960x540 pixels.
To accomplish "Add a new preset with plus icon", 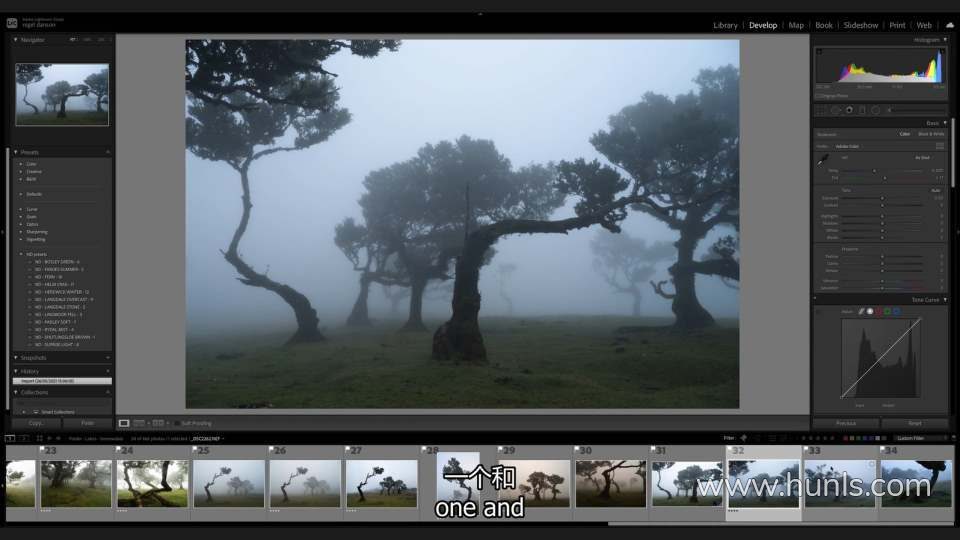I will [108, 152].
